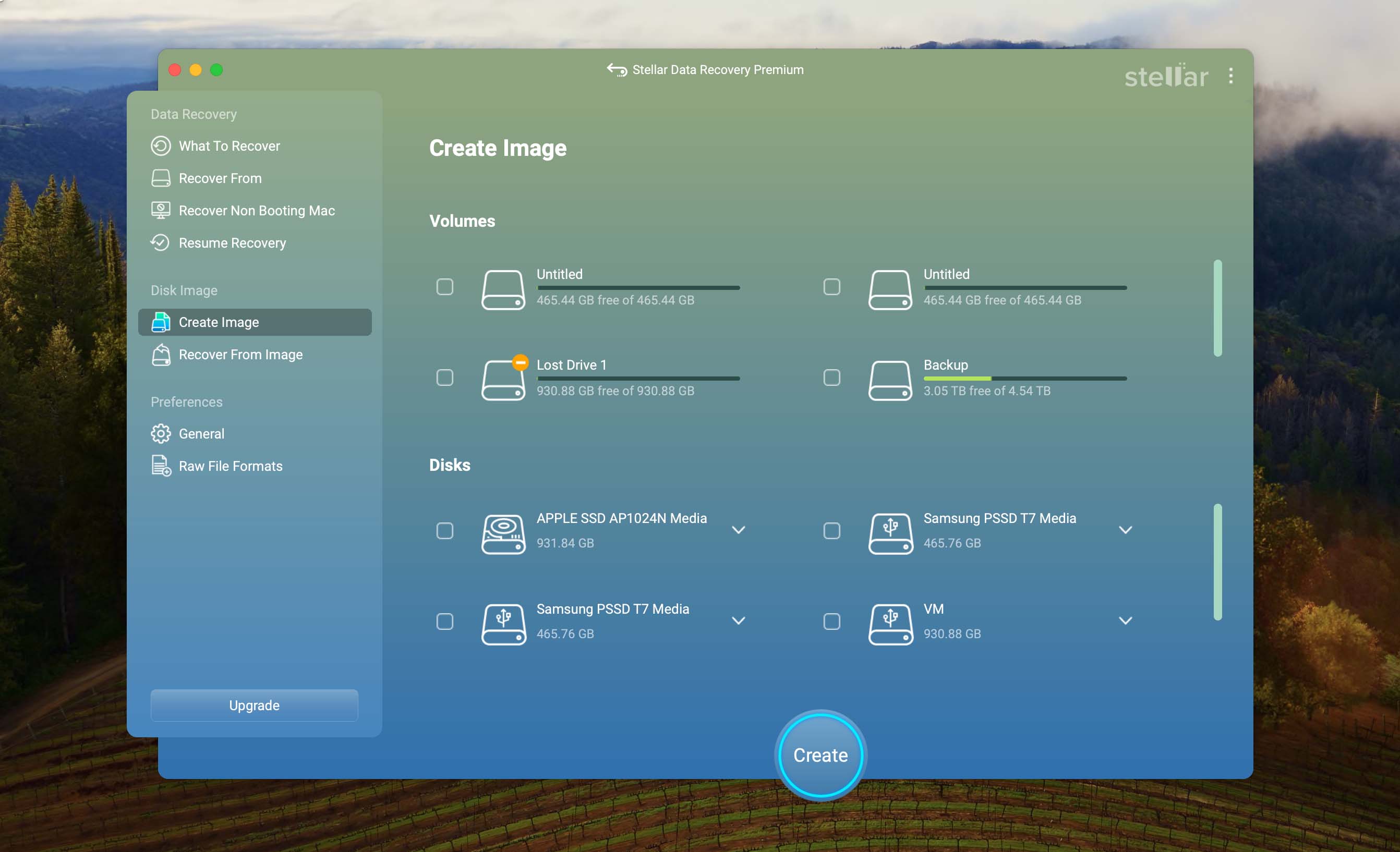The image size is (1400, 852).
Task: Open Recover From Image
Action: pos(255,355)
